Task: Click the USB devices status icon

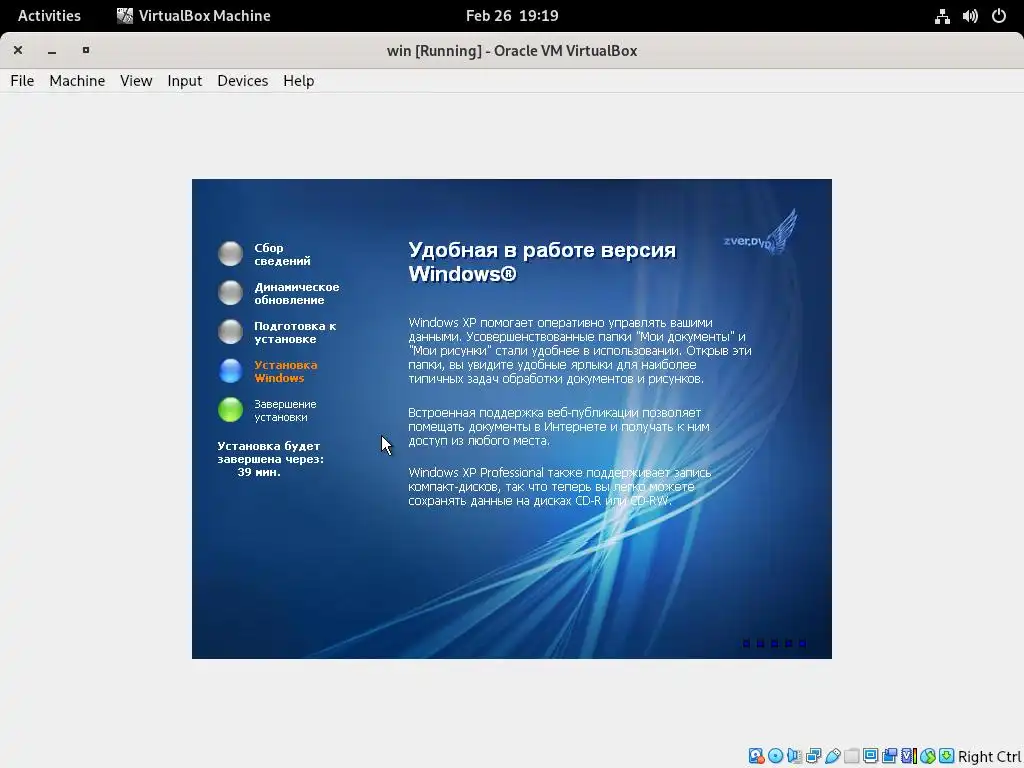Action: (833, 756)
